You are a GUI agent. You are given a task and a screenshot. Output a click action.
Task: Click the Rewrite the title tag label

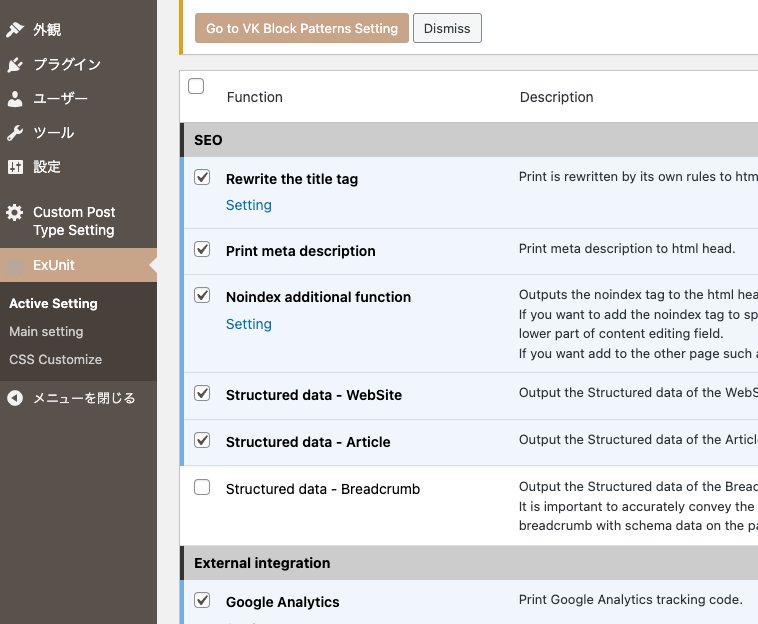pos(292,179)
